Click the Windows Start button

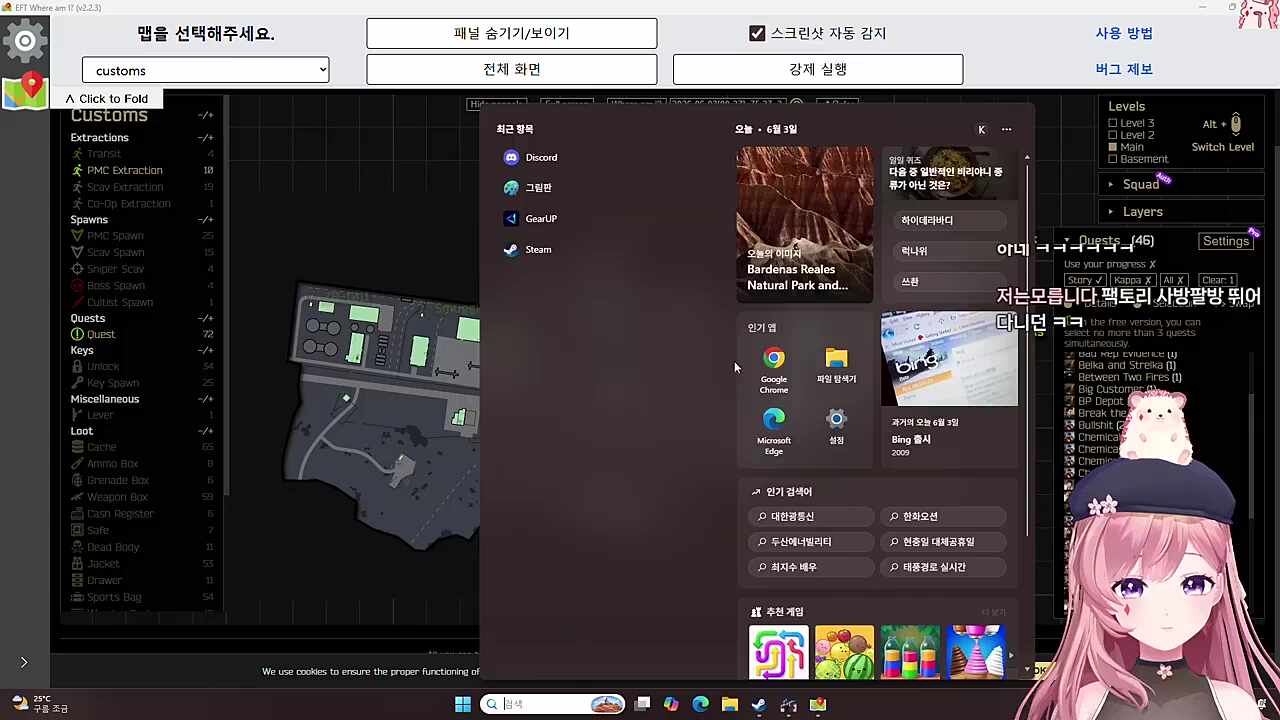(x=463, y=704)
